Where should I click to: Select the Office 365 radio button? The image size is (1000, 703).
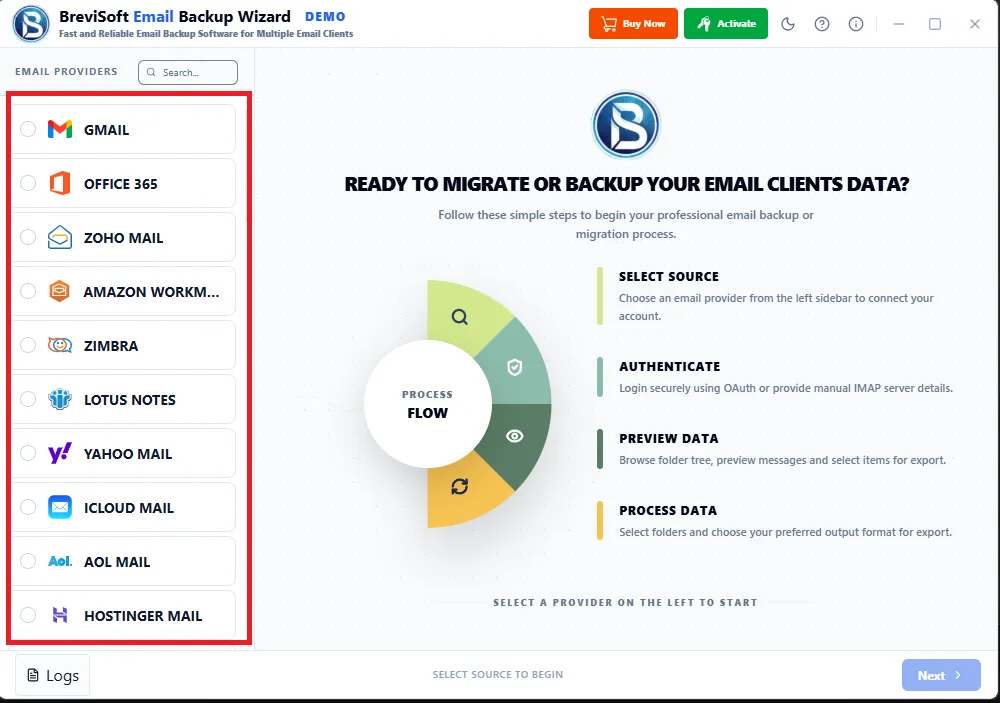click(x=28, y=184)
